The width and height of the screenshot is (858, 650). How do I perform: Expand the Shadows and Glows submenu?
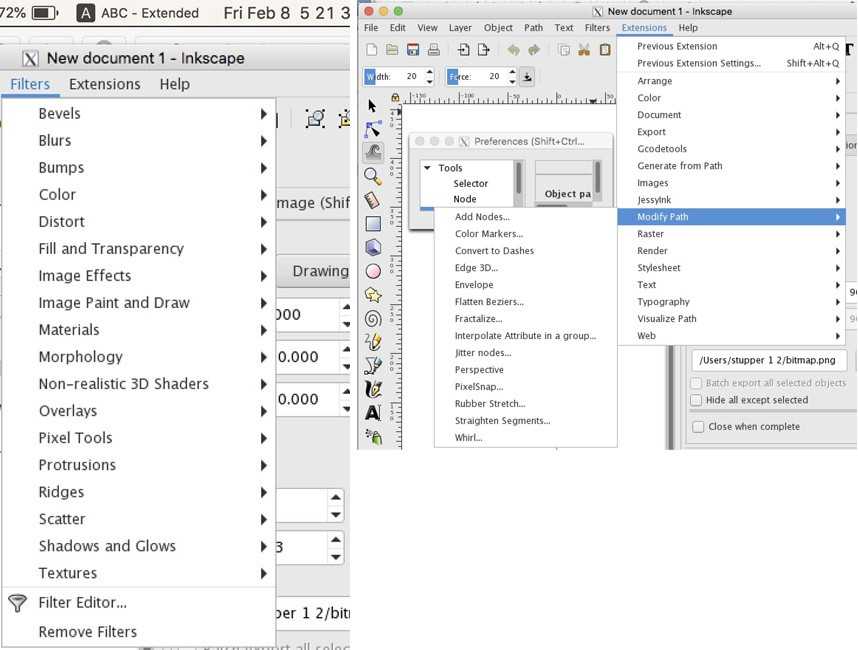[x=107, y=546]
